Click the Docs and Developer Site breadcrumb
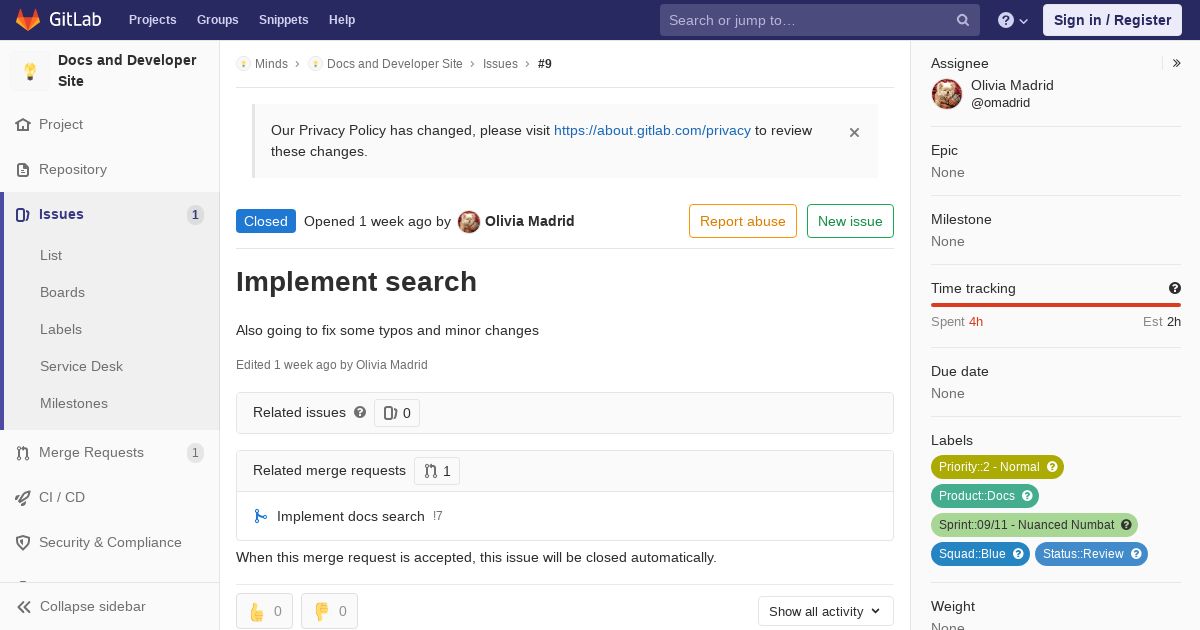Viewport: 1200px width, 630px height. pyautogui.click(x=395, y=64)
